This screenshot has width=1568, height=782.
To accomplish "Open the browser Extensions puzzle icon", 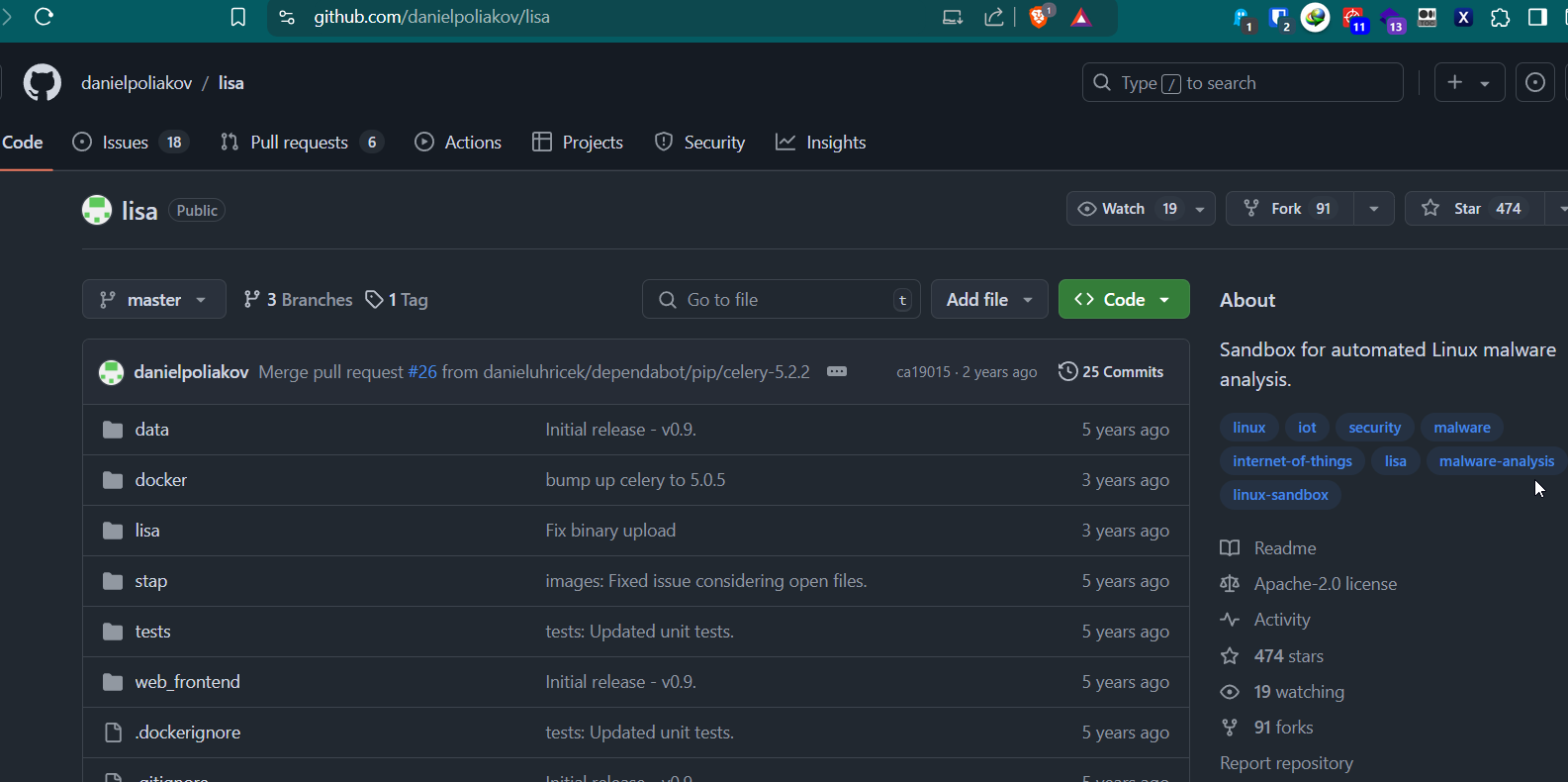I will (1501, 17).
